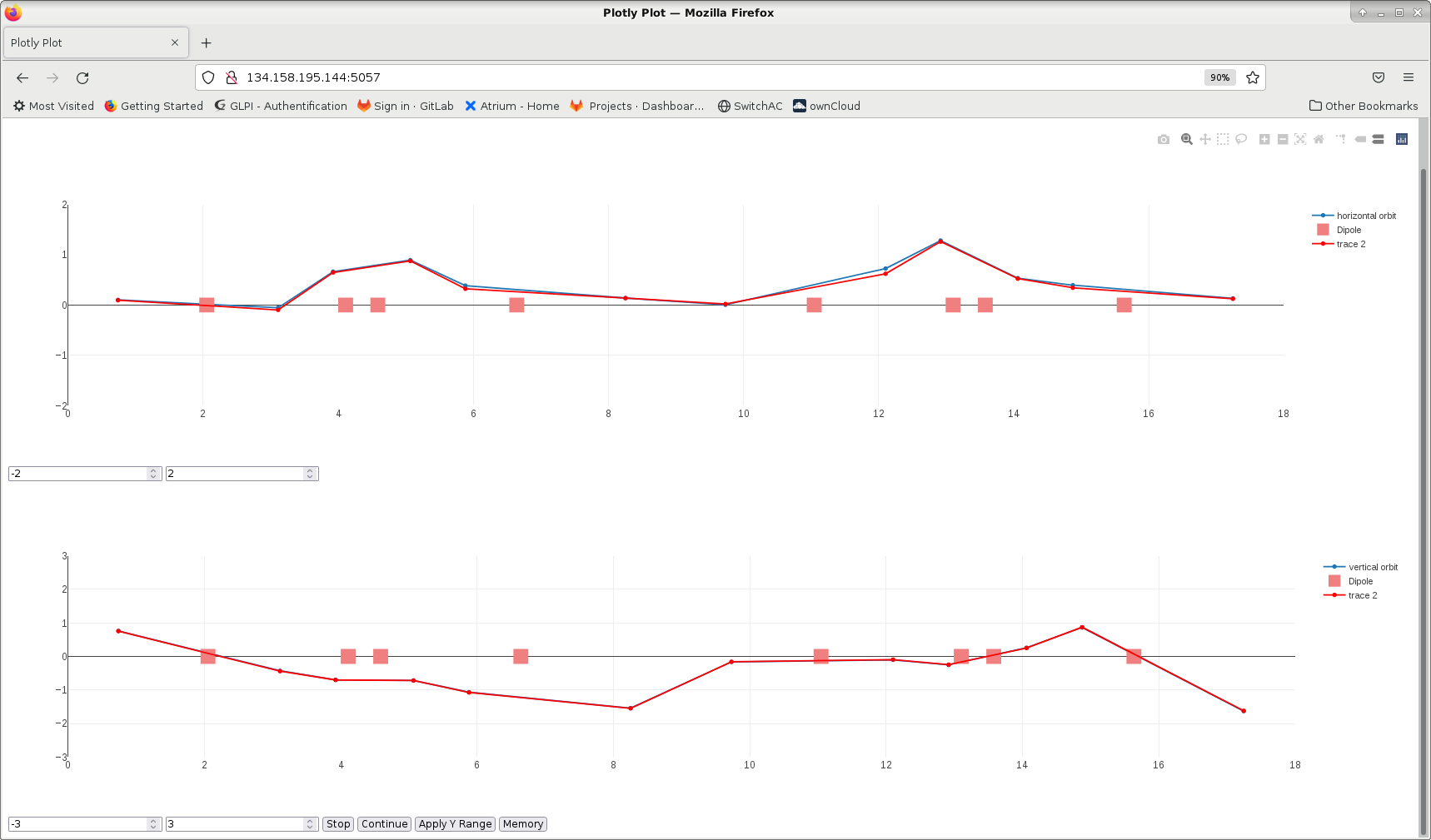This screenshot has width=1431, height=840.
Task: Select the Zoom tool in modebar
Action: coord(1186,139)
